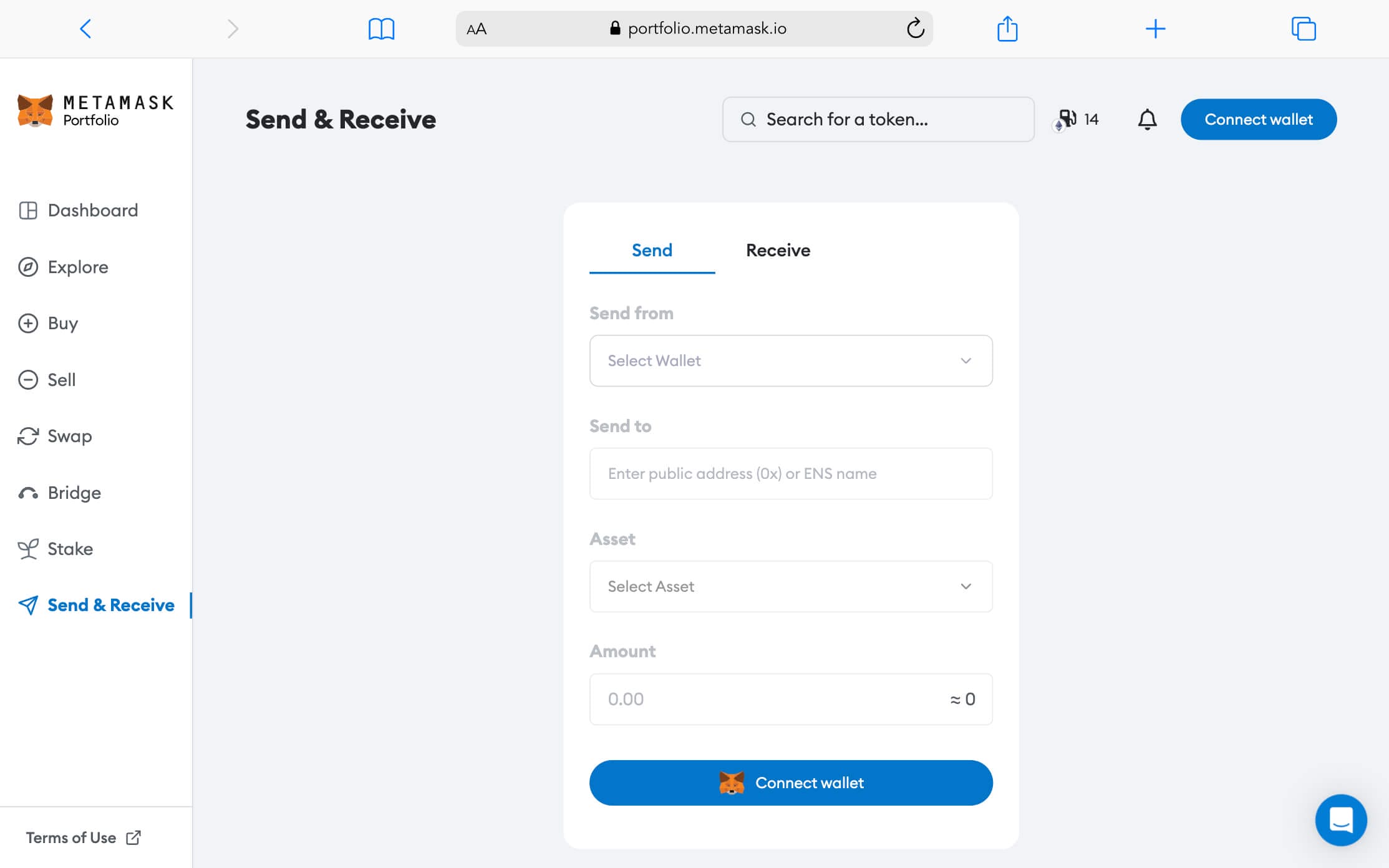This screenshot has width=1389, height=868.
Task: Reload the page in Safari
Action: (x=915, y=29)
